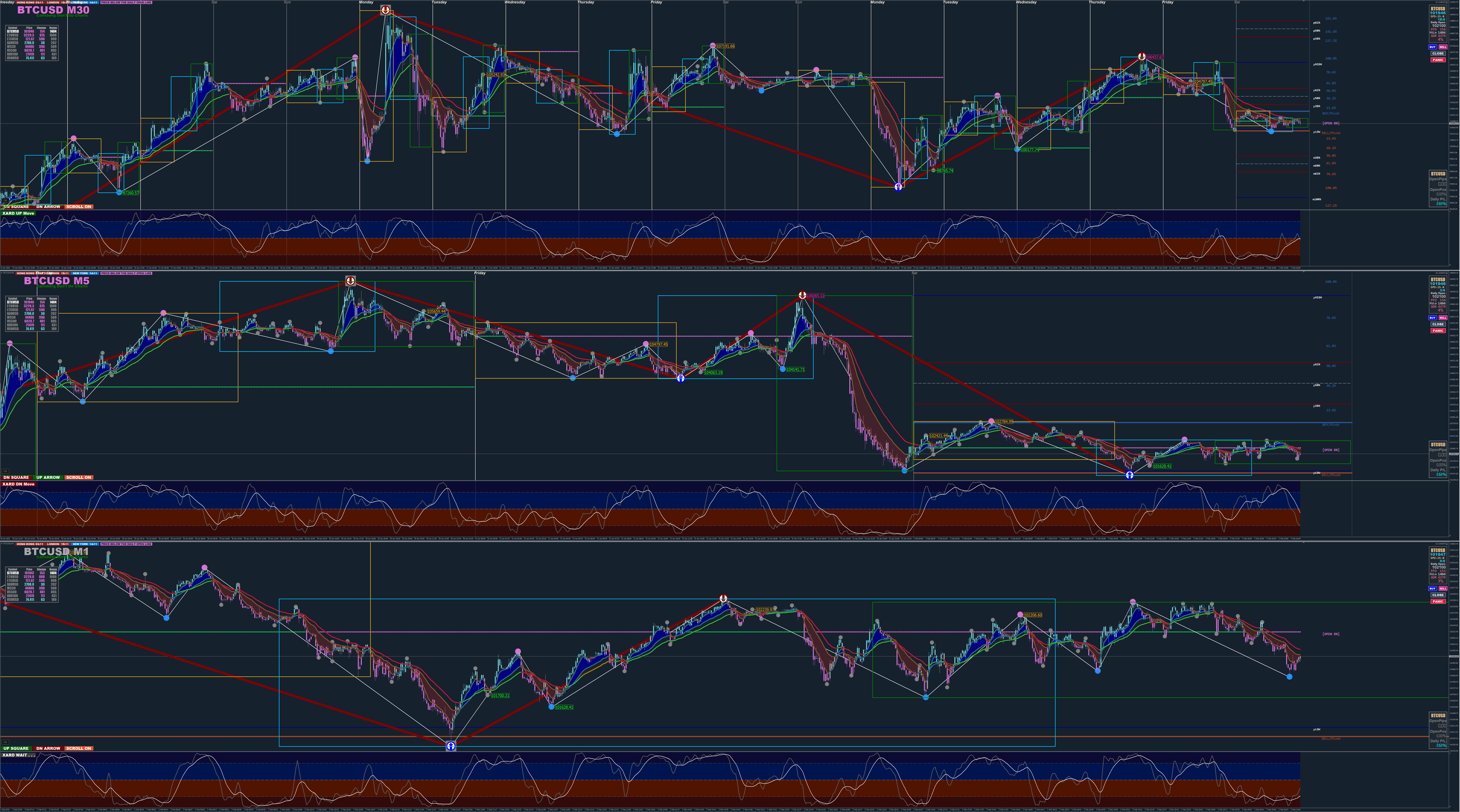Select ETHUSD row in M30 symbol table
Viewport: 1460px width, 812px height.
13,35
